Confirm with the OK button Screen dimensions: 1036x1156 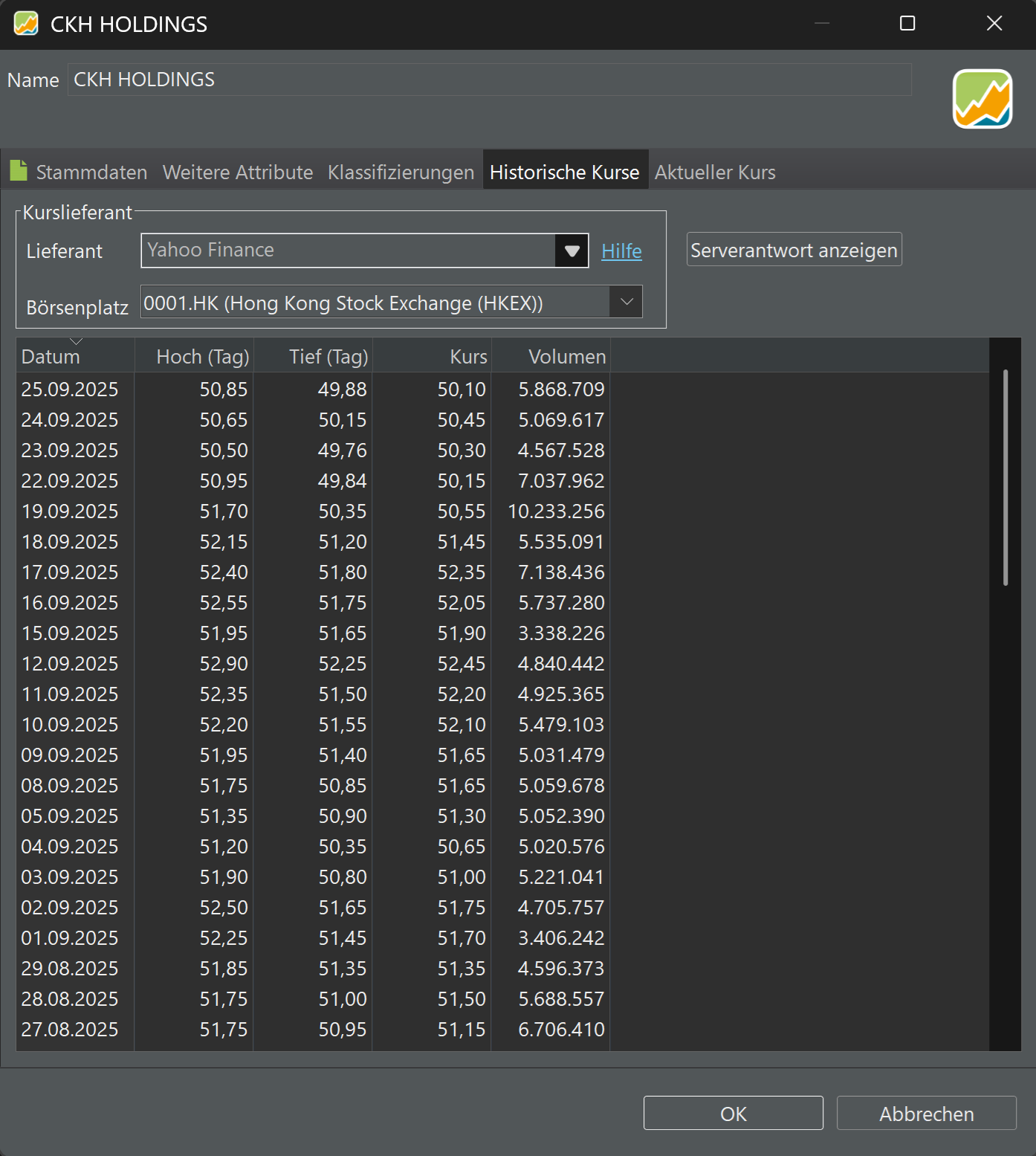pos(733,1114)
